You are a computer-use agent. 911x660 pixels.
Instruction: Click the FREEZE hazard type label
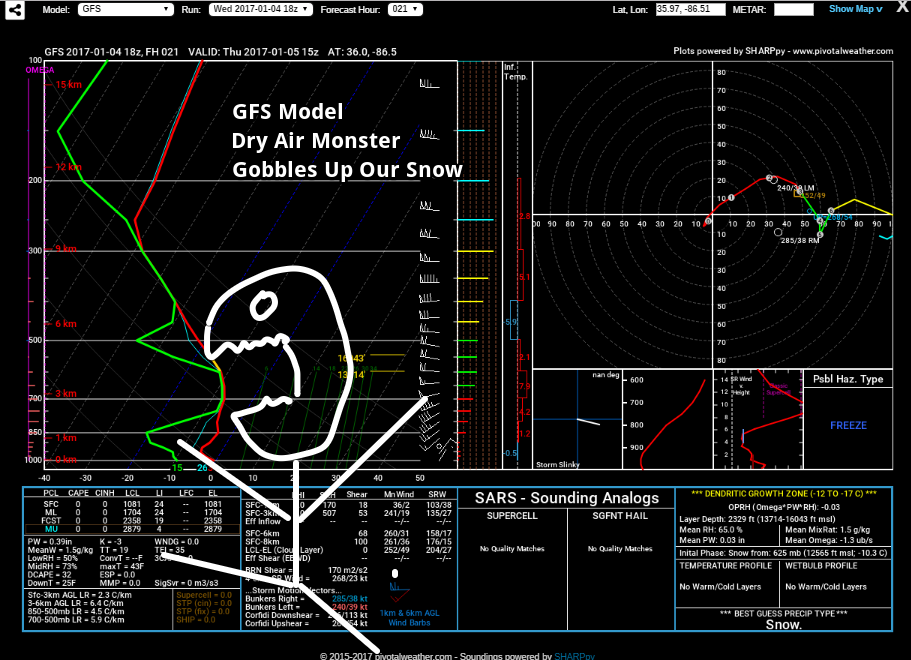[x=848, y=425]
